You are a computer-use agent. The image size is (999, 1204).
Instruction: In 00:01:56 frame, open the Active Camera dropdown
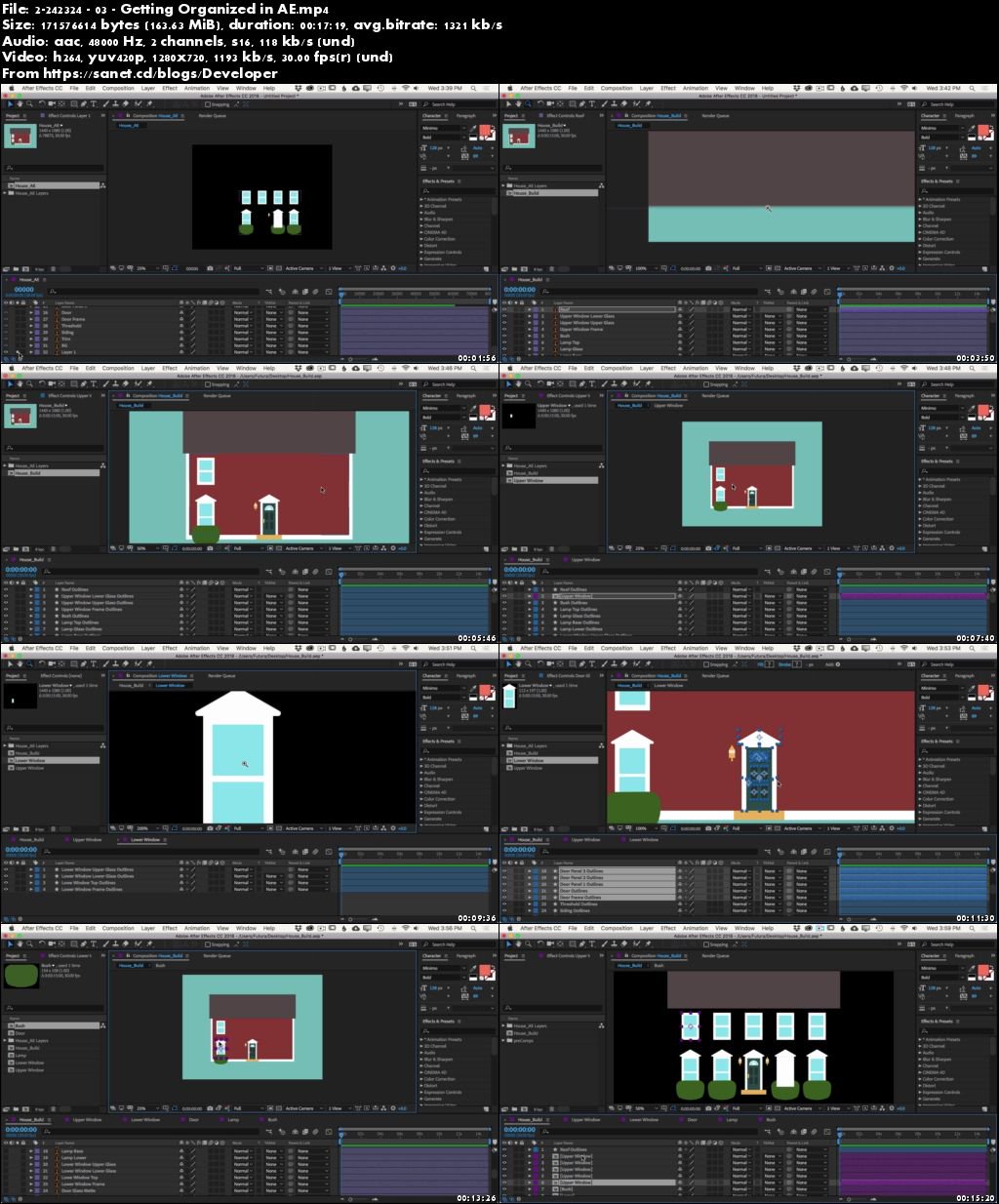pyautogui.click(x=302, y=268)
